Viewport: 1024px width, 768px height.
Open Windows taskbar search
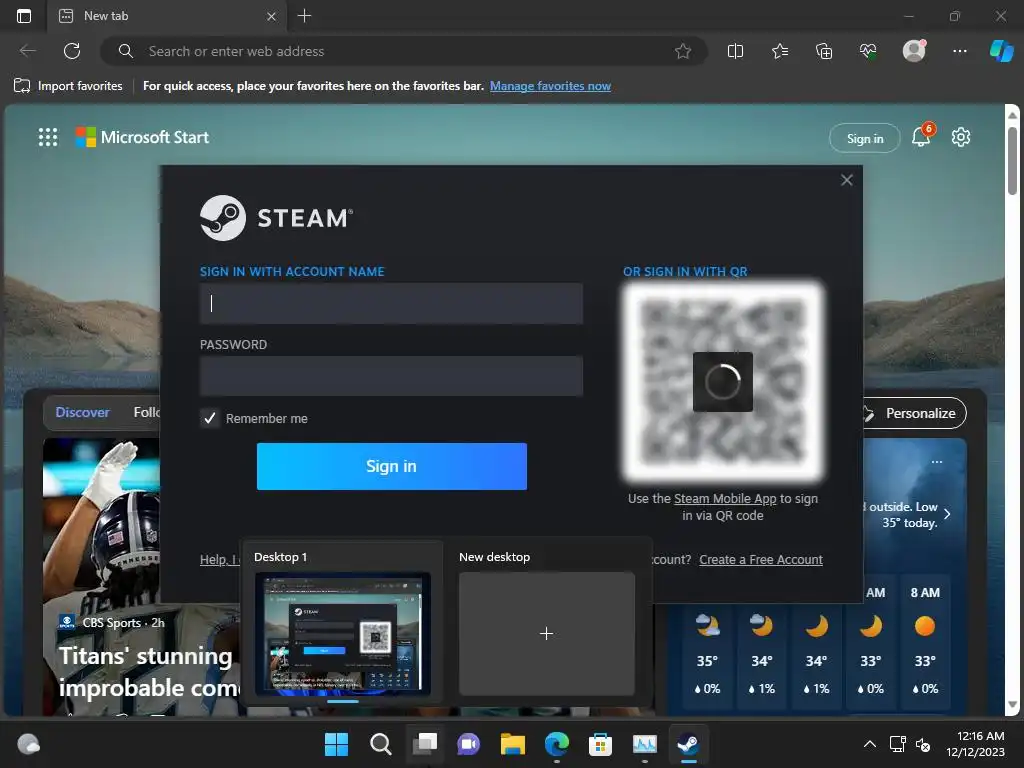381,744
